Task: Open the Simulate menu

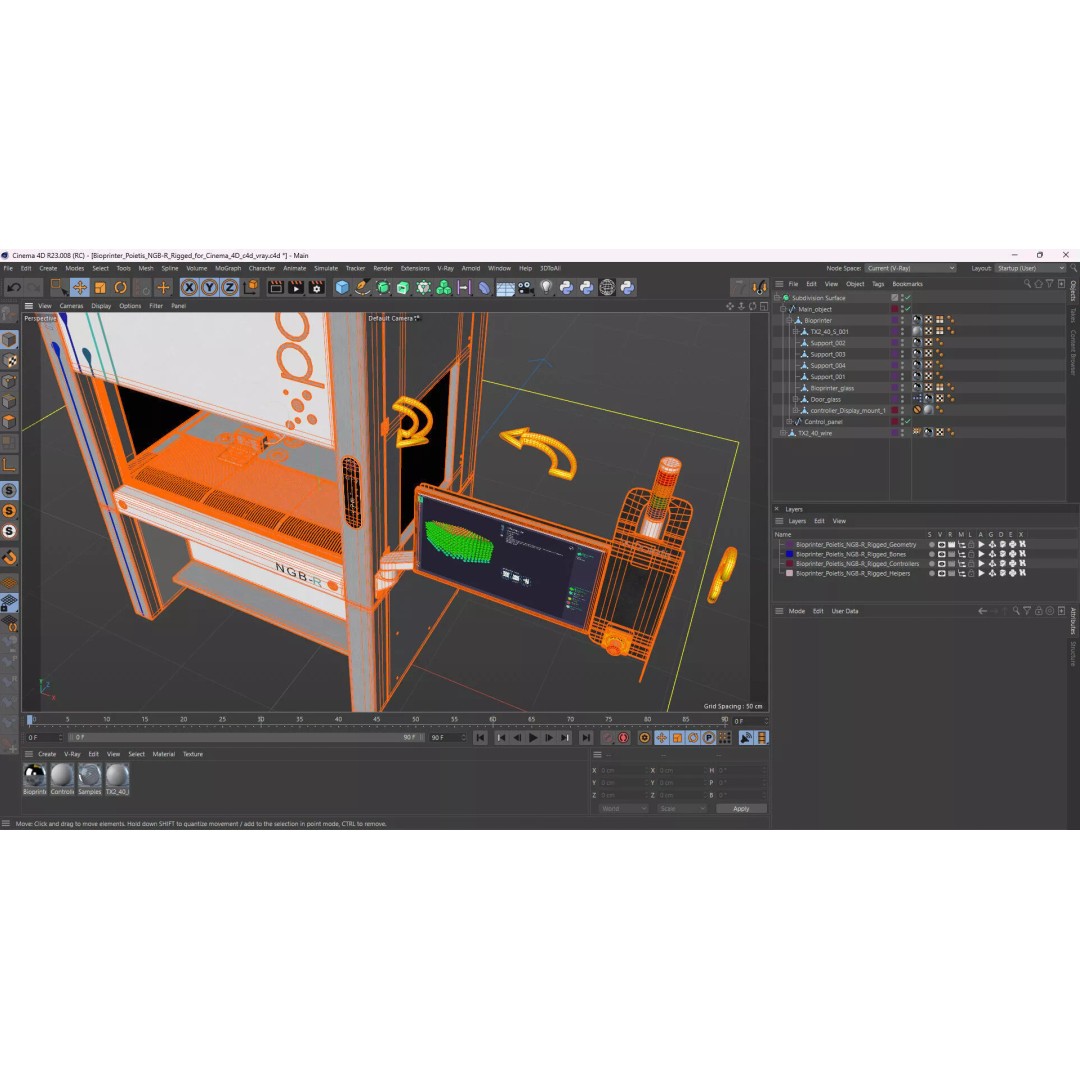Action: click(326, 269)
